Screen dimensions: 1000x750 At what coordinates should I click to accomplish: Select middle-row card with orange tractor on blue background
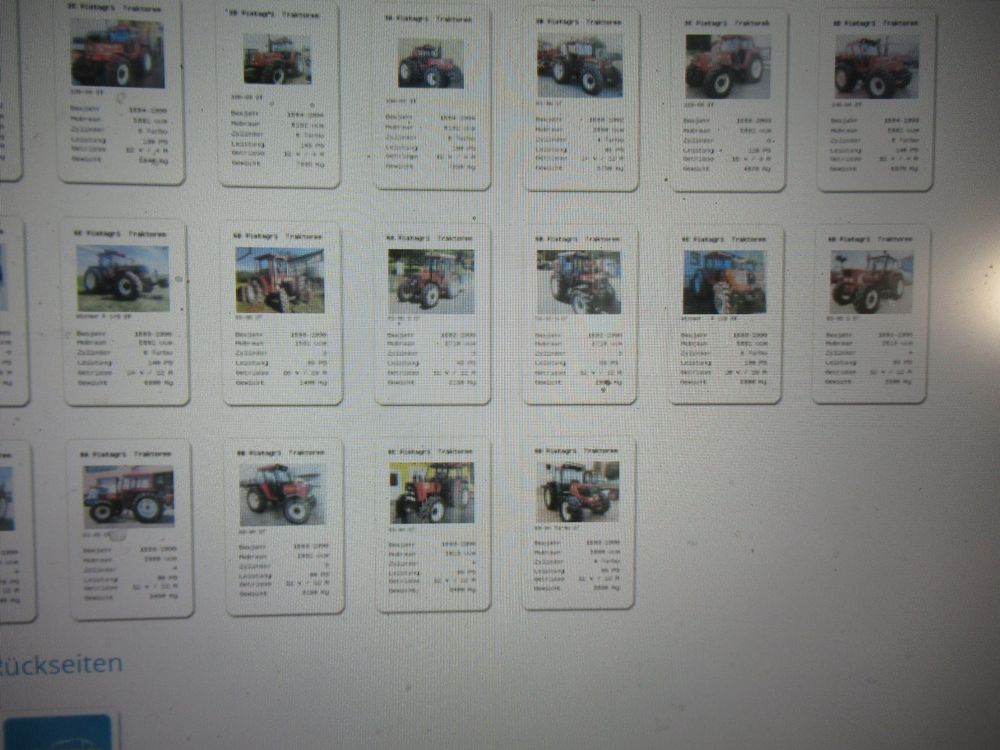(725, 314)
